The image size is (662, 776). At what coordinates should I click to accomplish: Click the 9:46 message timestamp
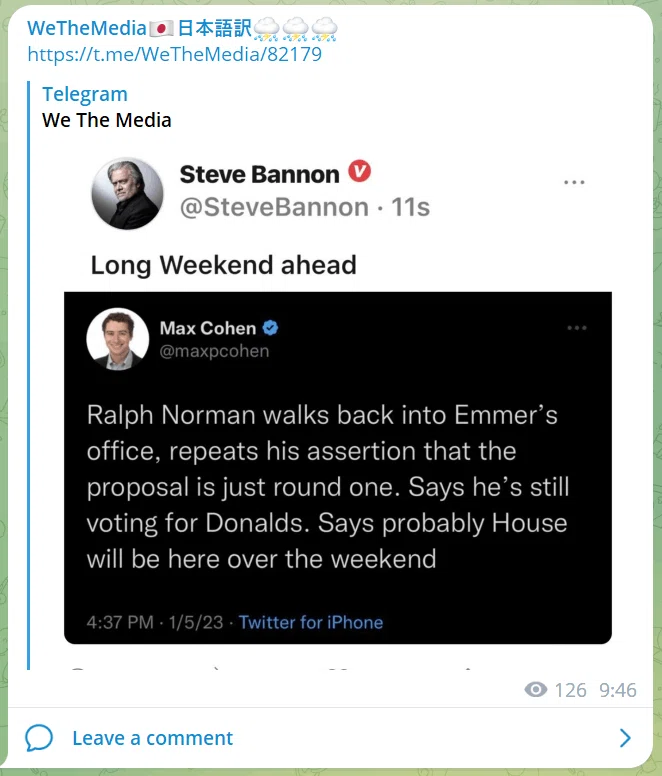pos(617,690)
